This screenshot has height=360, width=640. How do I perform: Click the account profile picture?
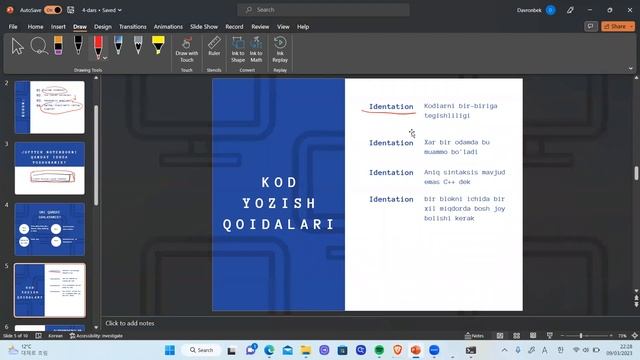pos(551,10)
